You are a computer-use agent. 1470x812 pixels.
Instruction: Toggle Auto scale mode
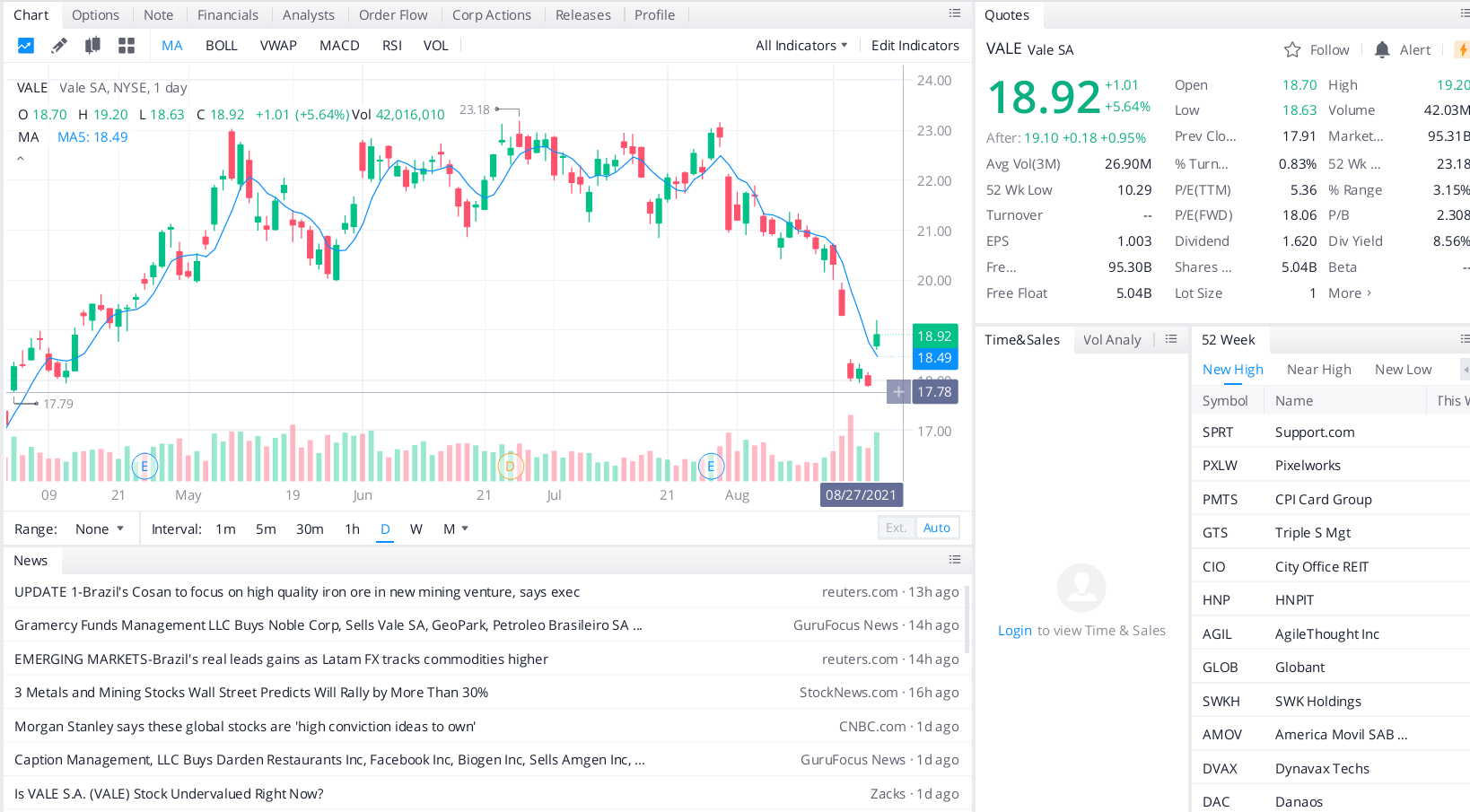pyautogui.click(x=937, y=528)
